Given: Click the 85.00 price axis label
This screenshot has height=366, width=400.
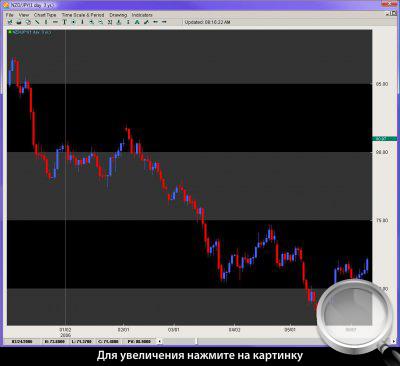Looking at the screenshot, I should (382, 84).
